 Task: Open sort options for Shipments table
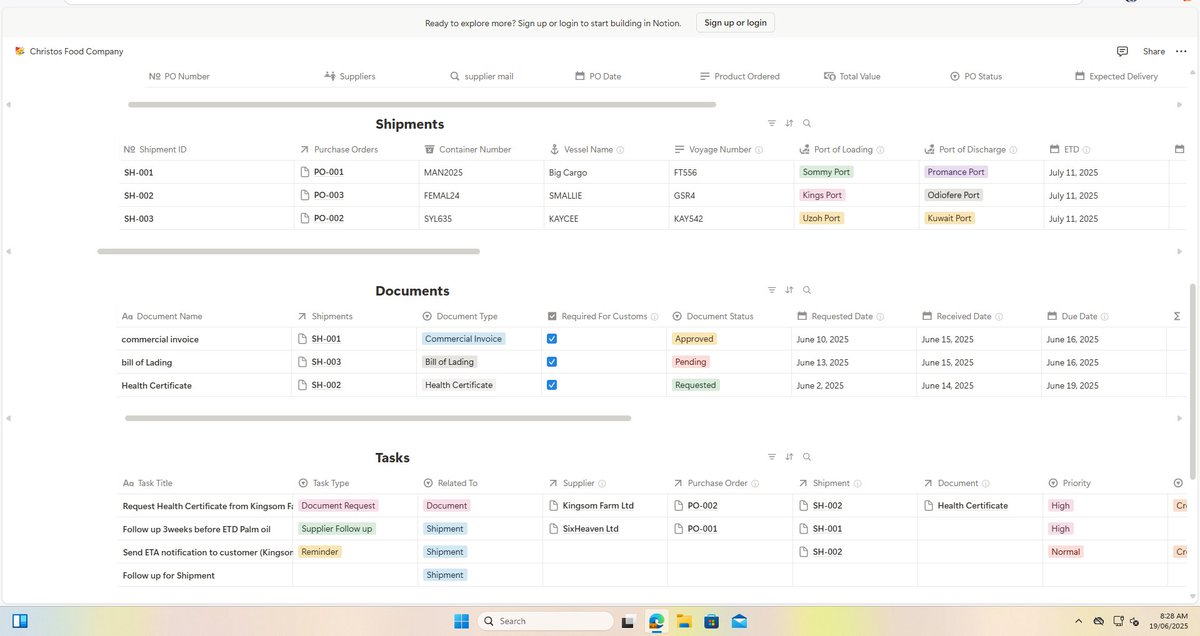coord(789,123)
